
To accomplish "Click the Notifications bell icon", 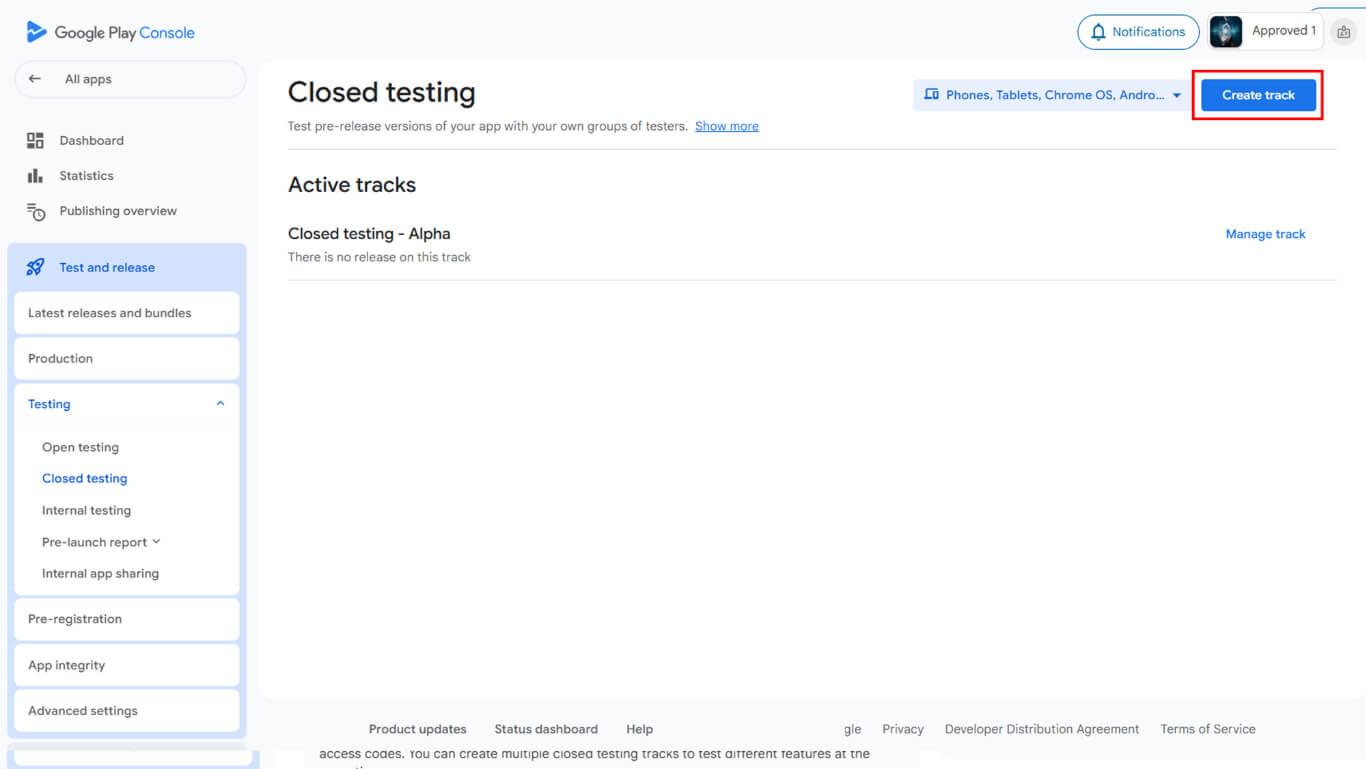I will [x=1098, y=32].
